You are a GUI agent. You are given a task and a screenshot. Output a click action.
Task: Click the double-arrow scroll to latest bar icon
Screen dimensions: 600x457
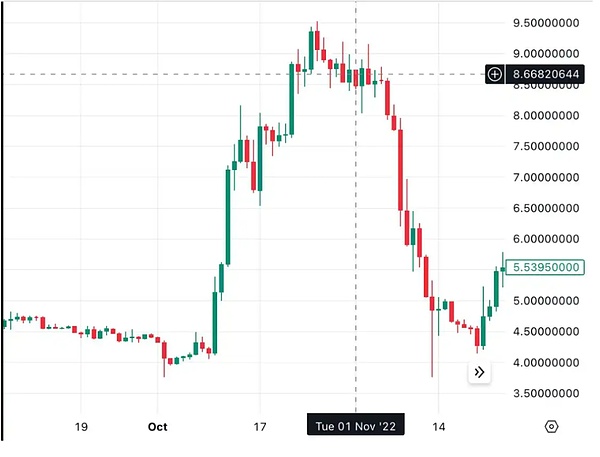pyautogui.click(x=479, y=372)
